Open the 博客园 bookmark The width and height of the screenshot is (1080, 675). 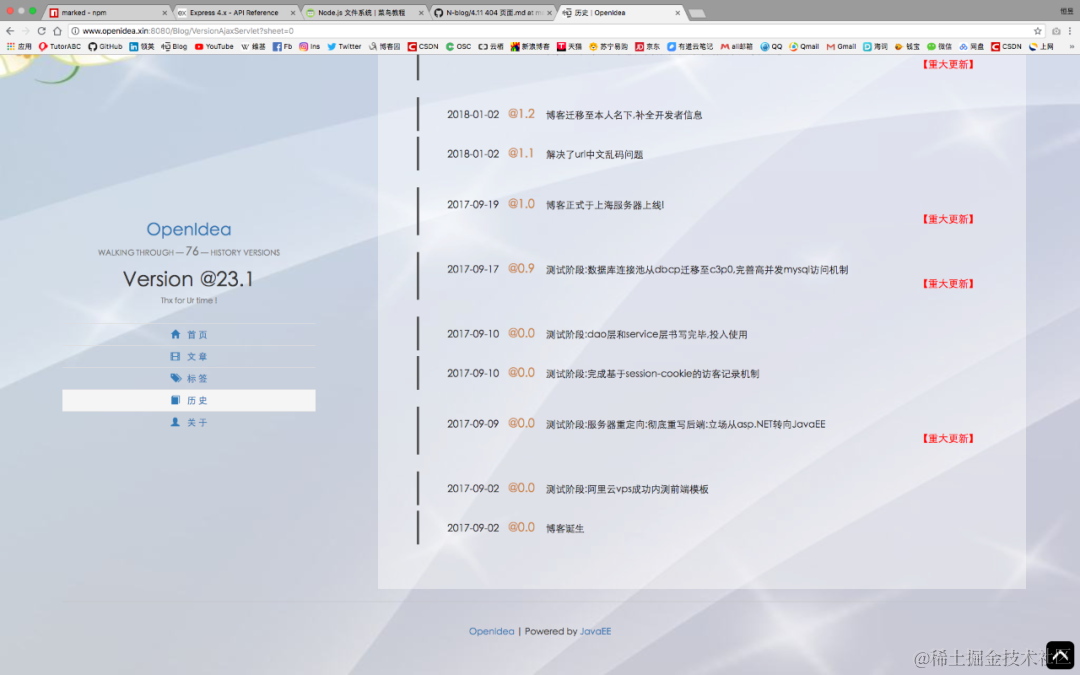[384, 47]
